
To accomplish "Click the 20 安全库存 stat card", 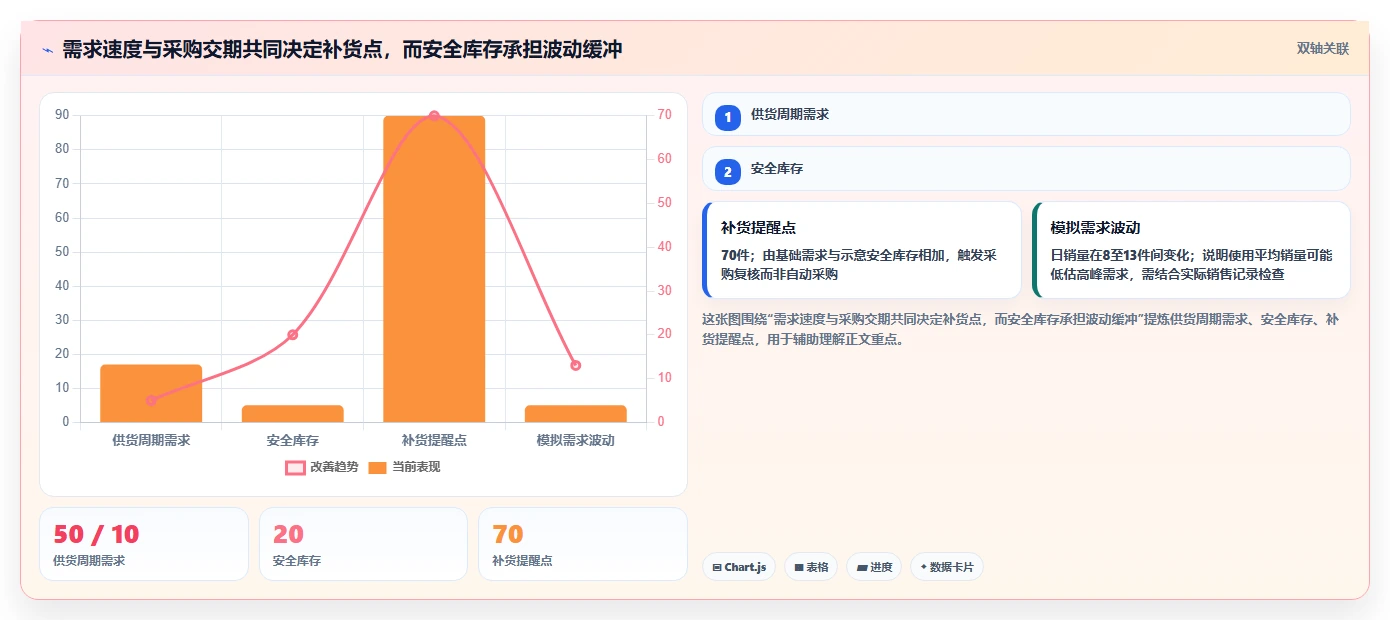I will tap(363, 544).
